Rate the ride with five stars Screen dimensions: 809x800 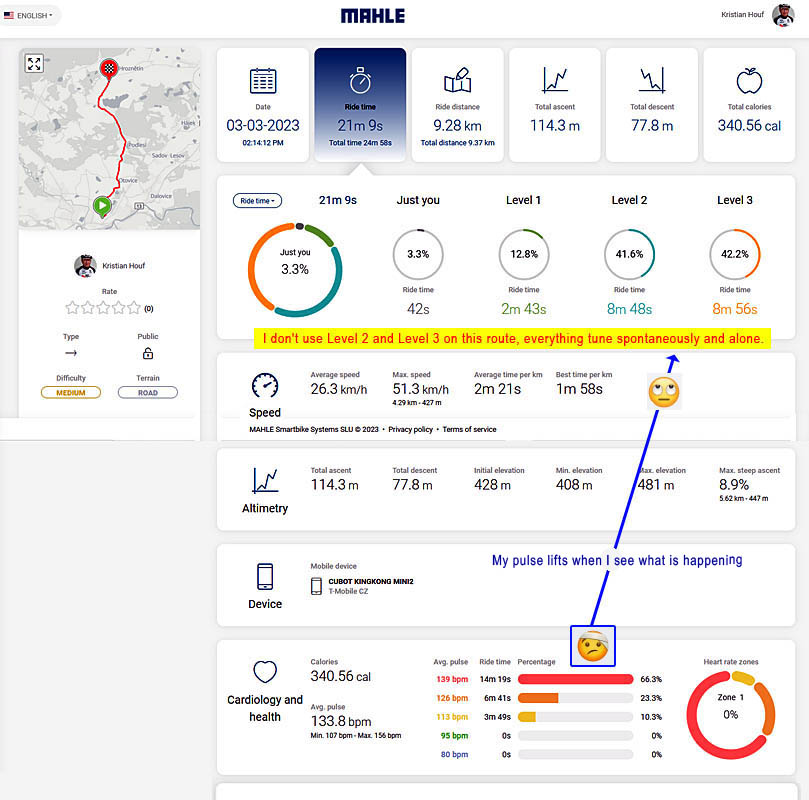[x=134, y=308]
